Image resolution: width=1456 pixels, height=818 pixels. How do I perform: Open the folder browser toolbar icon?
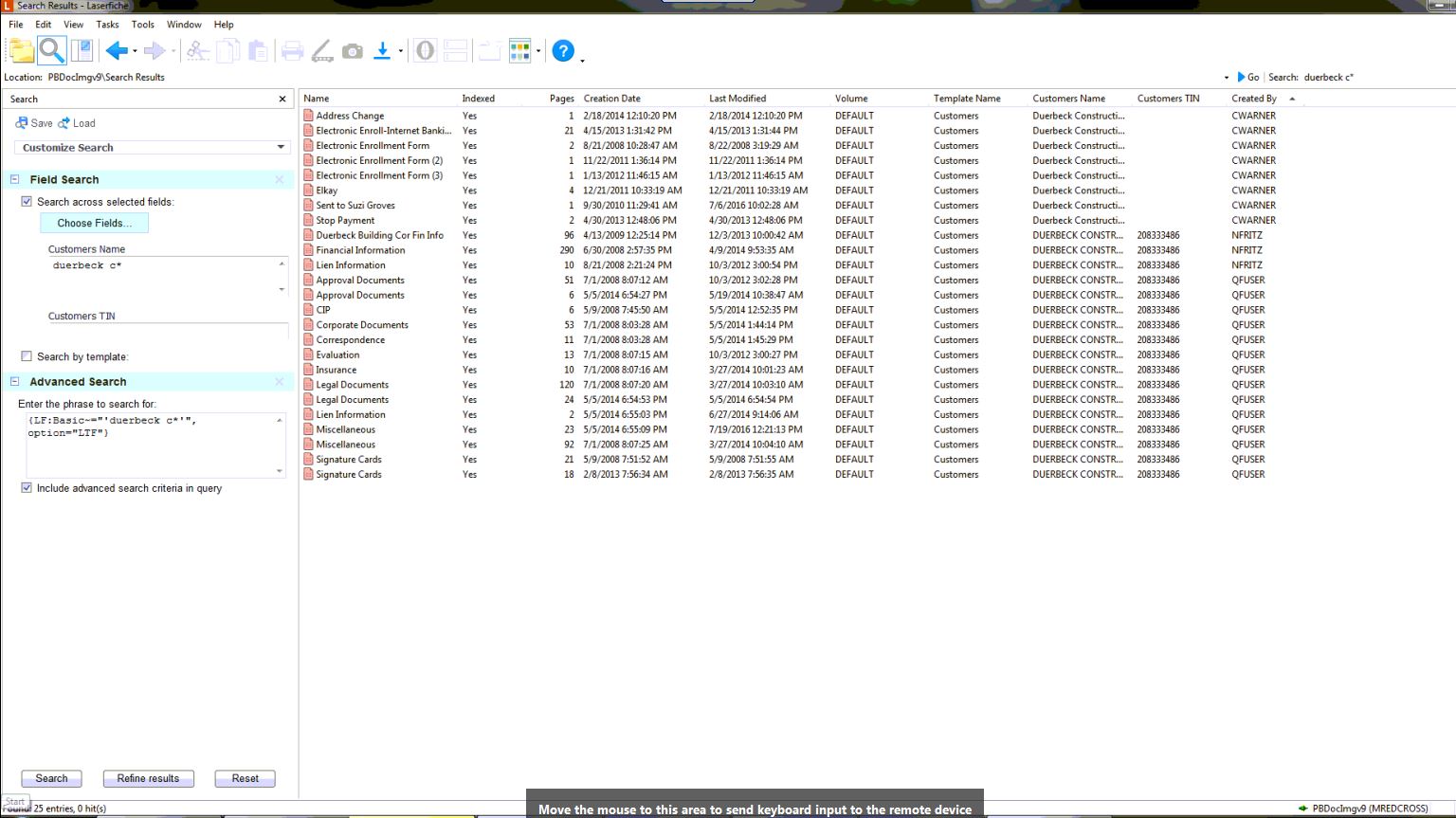(x=21, y=51)
